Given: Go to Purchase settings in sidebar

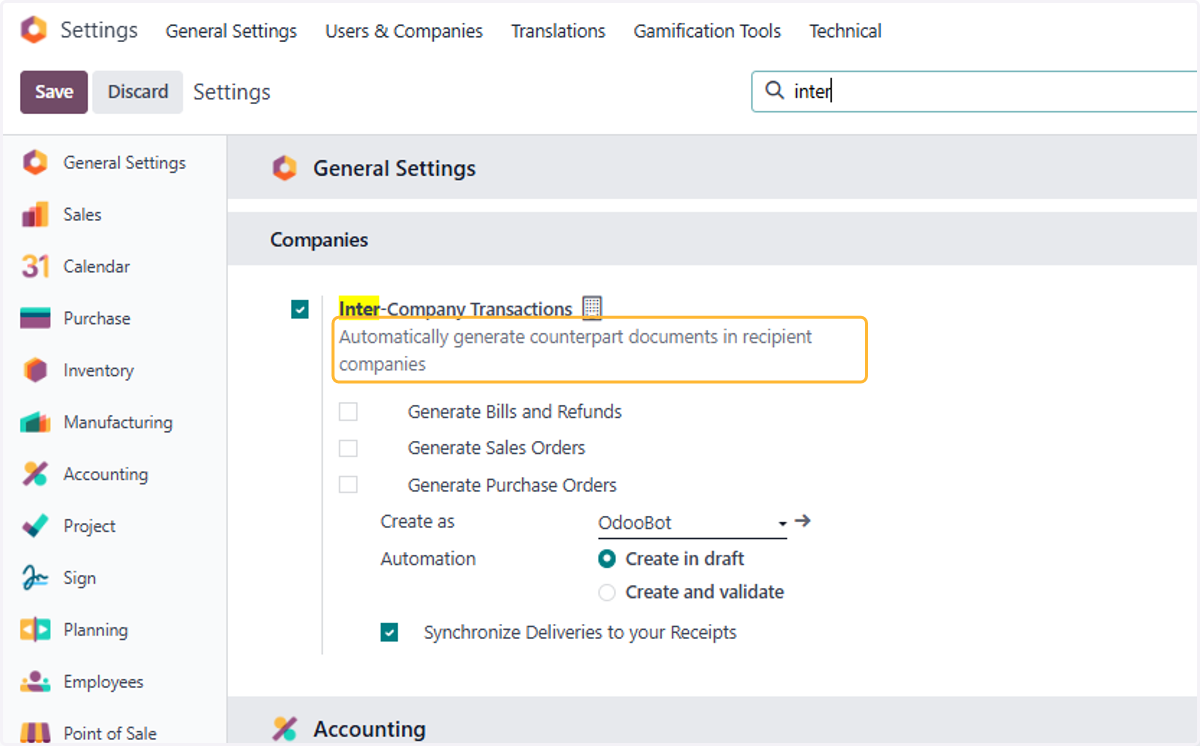Looking at the screenshot, I should pyautogui.click(x=97, y=318).
